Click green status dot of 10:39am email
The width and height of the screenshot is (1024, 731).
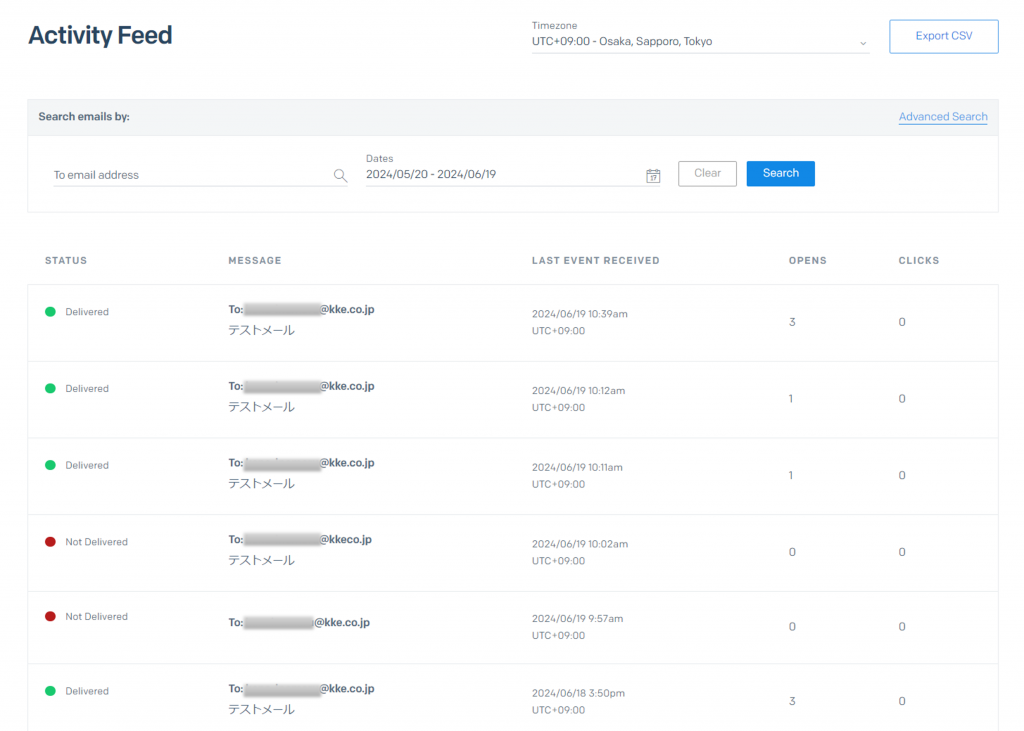click(x=50, y=312)
